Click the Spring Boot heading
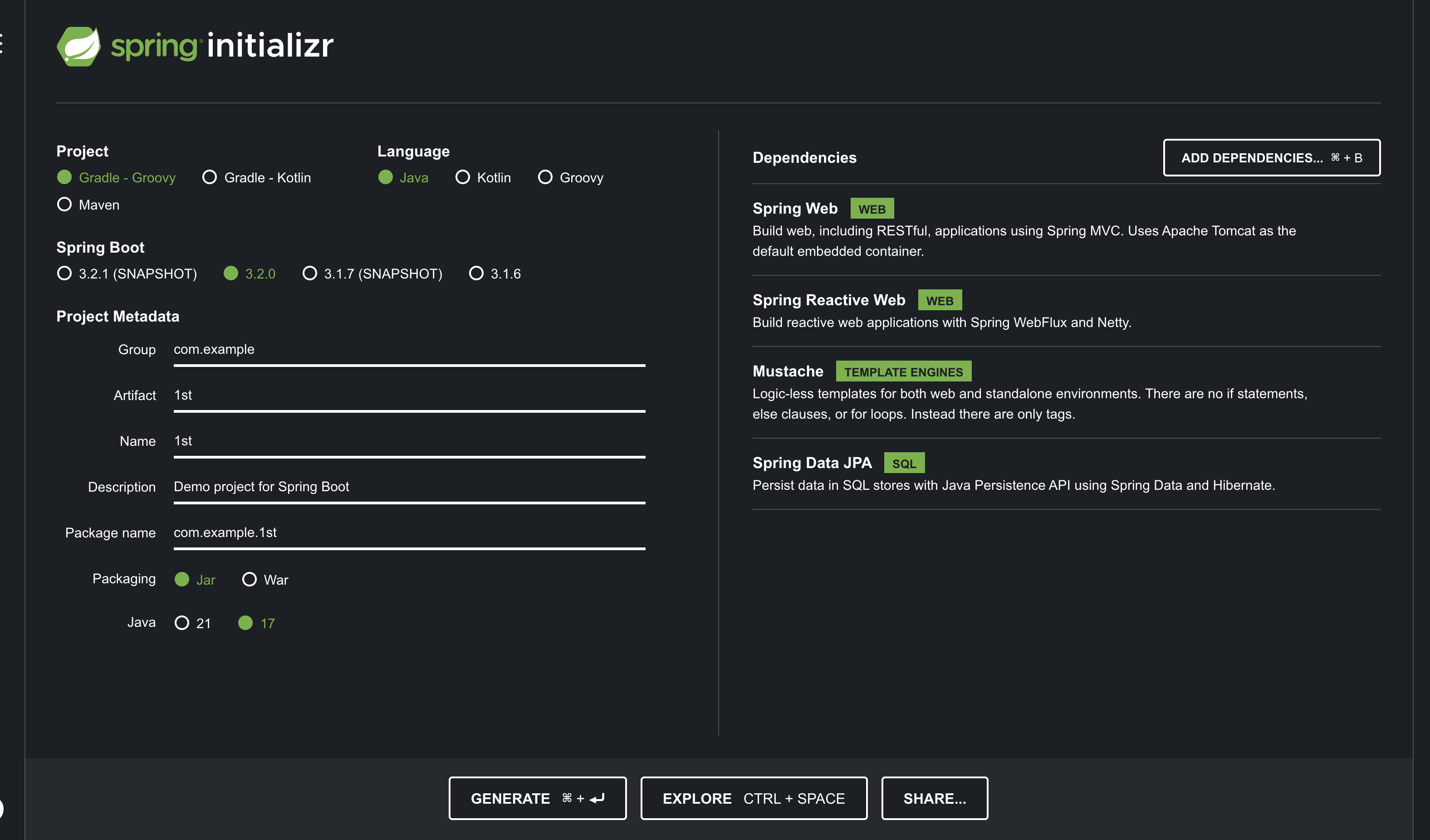 100,247
